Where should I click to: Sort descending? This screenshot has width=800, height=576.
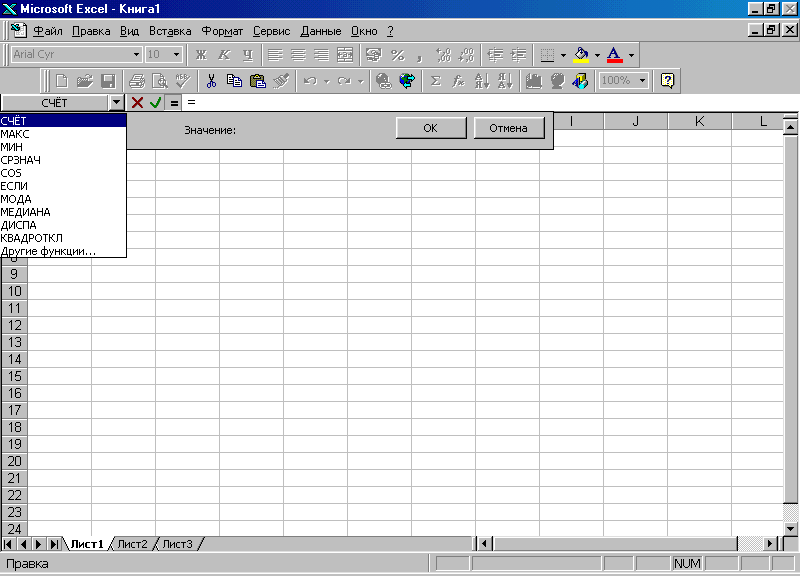click(x=505, y=81)
